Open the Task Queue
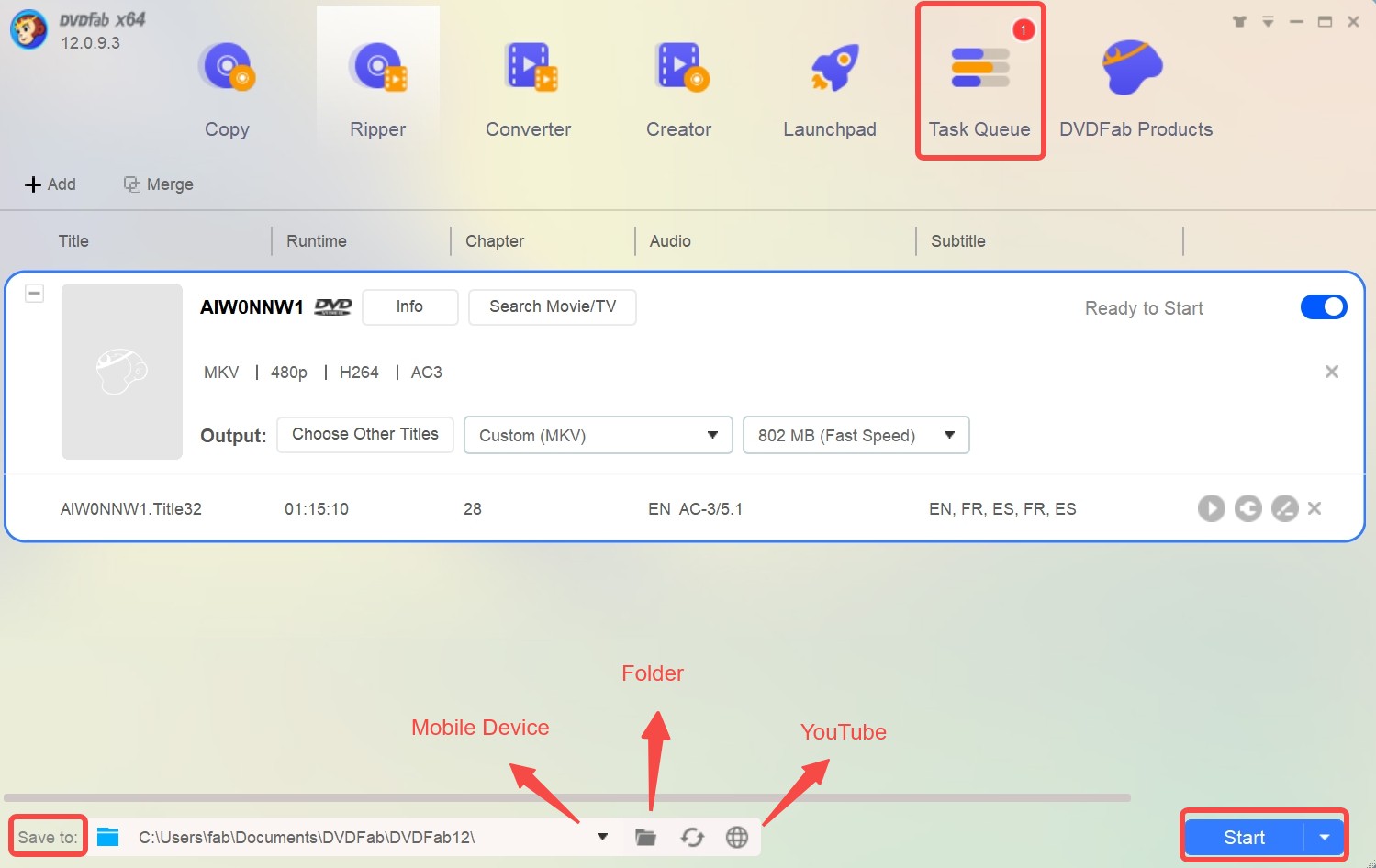The height and width of the screenshot is (868, 1376). click(x=979, y=89)
